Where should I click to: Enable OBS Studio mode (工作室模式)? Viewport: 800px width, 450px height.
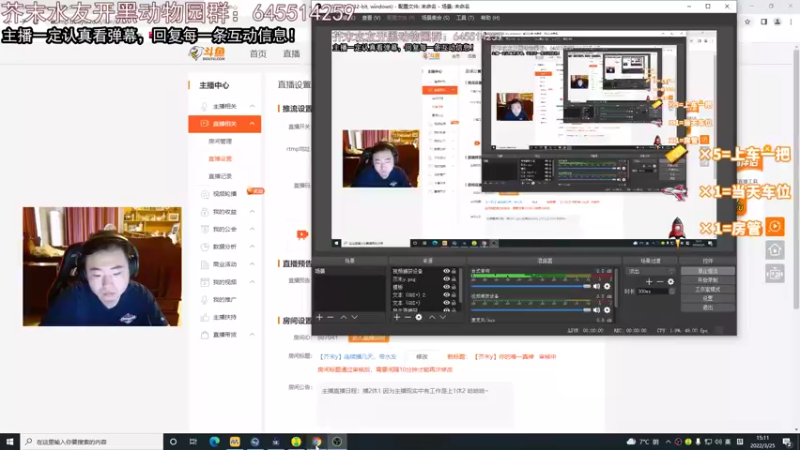coord(708,289)
